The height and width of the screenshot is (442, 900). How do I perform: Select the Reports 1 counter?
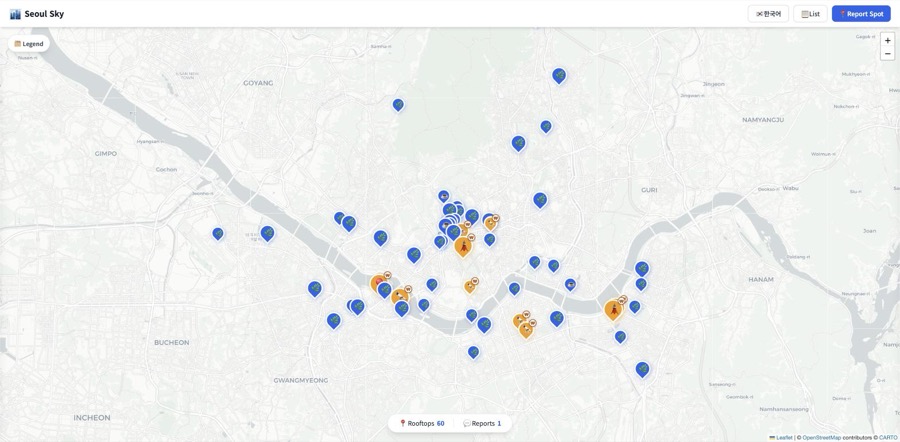482,424
